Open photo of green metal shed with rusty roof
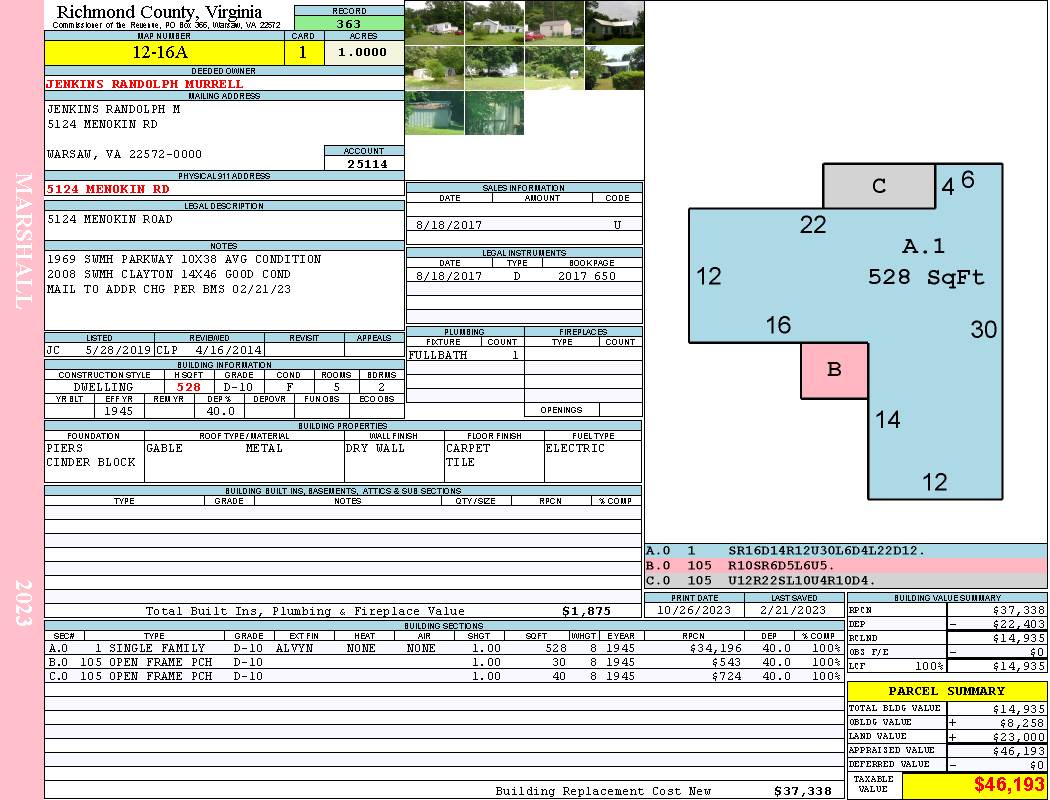This screenshot has height=800, width=1050. 434,112
